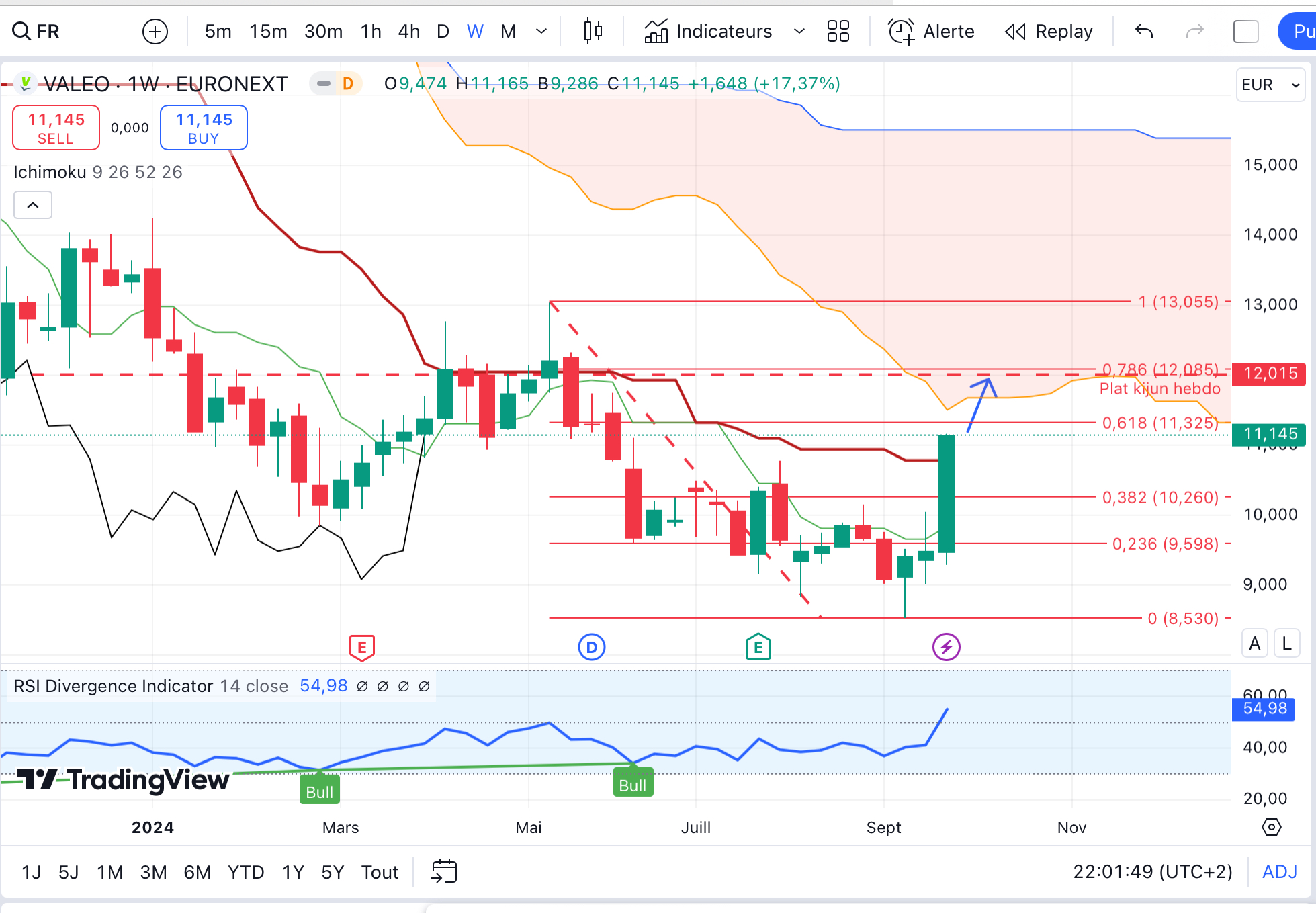Open go-to-date calendar icon

444,871
